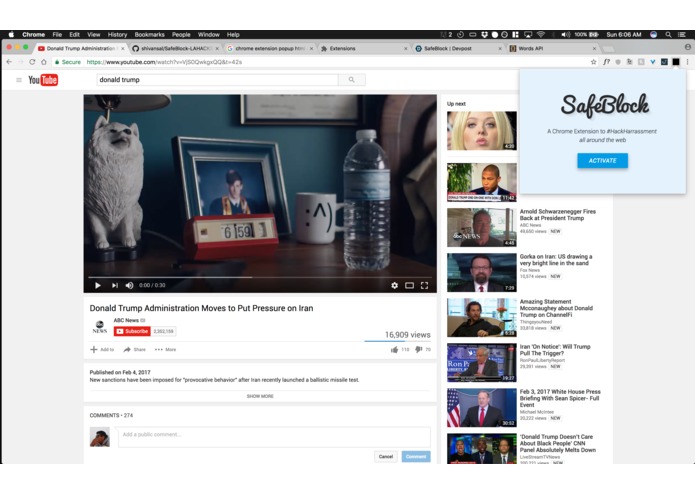Open the File menu
This screenshot has width=695, height=494.
(57, 35)
